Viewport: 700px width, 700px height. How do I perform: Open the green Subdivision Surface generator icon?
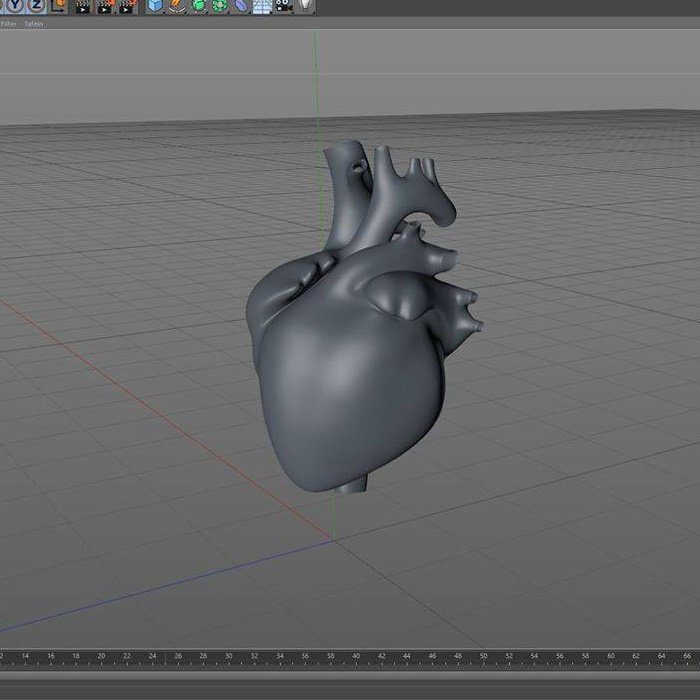click(198, 6)
